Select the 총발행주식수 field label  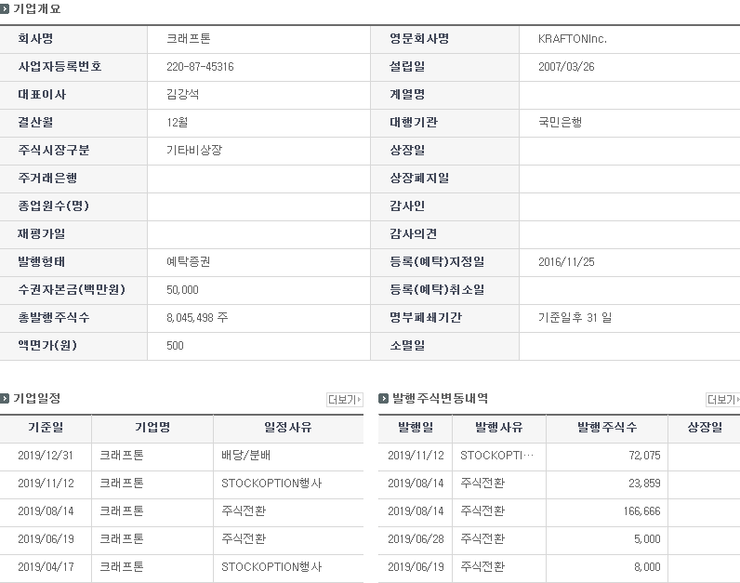click(53, 317)
